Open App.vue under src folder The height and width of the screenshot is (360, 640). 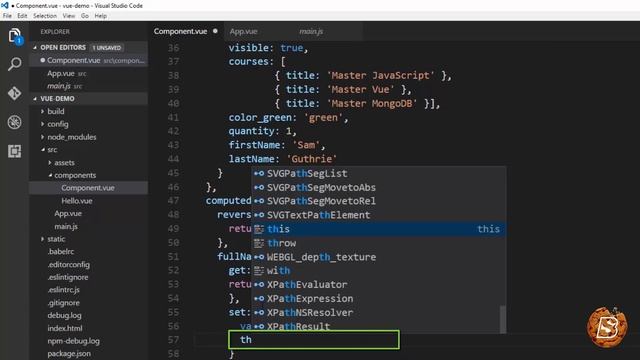(x=68, y=213)
